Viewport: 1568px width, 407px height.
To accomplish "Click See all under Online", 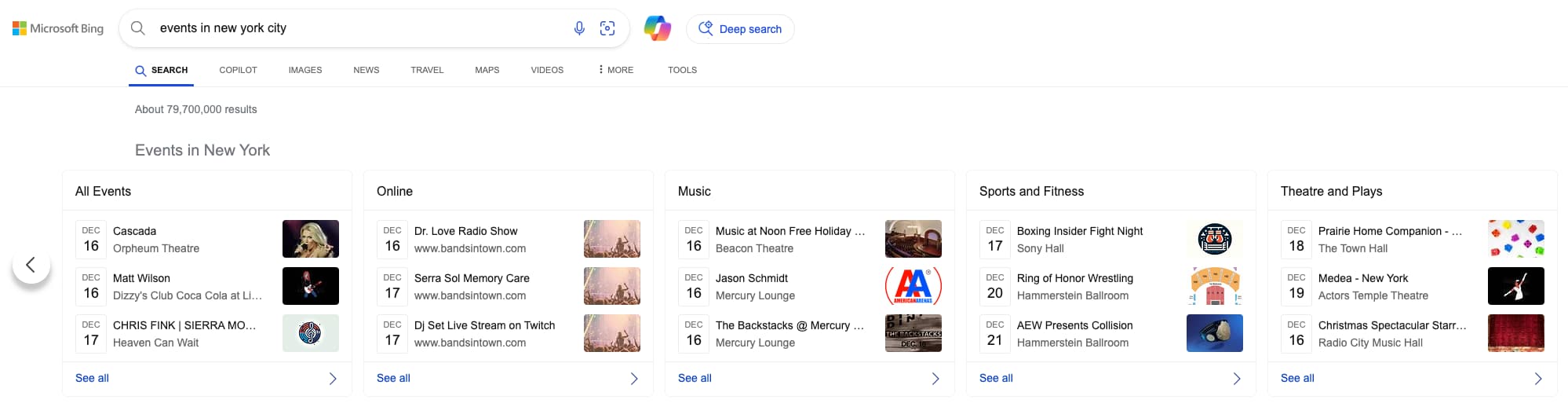I will [x=393, y=378].
